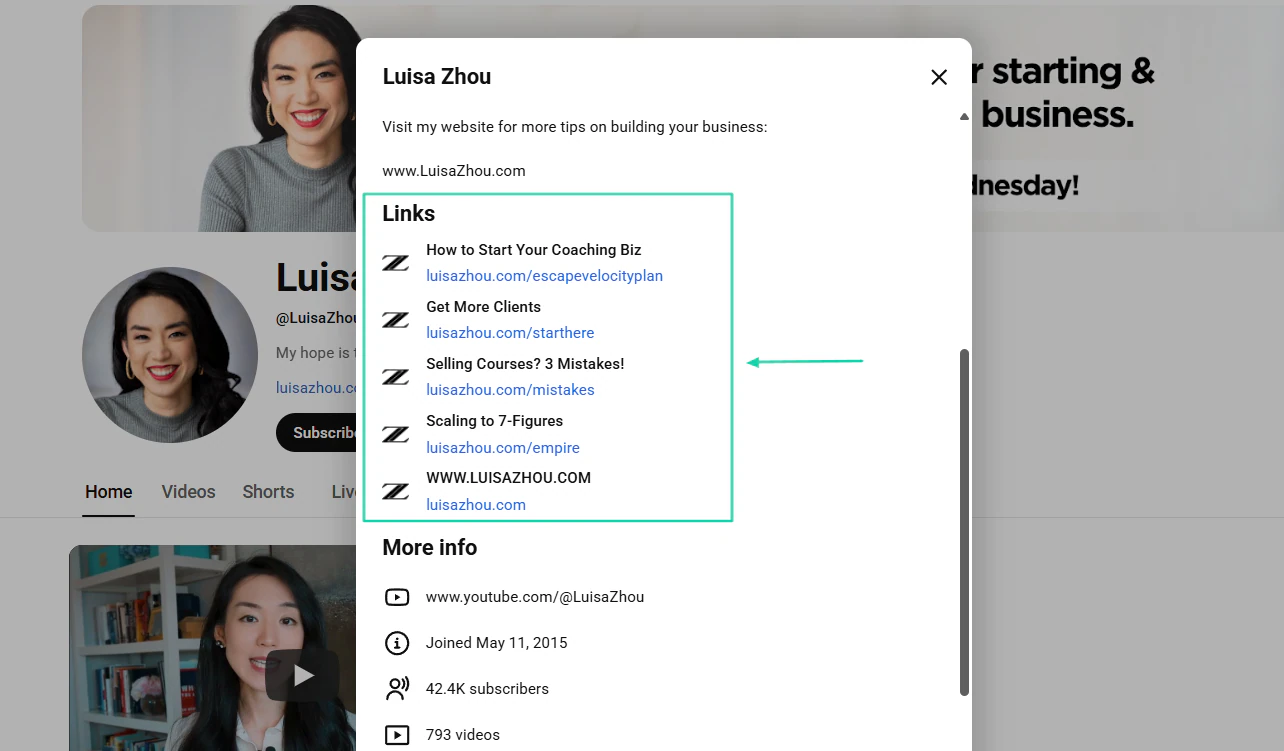
Task: Open luisazhou.com/empire link
Action: [x=503, y=448]
